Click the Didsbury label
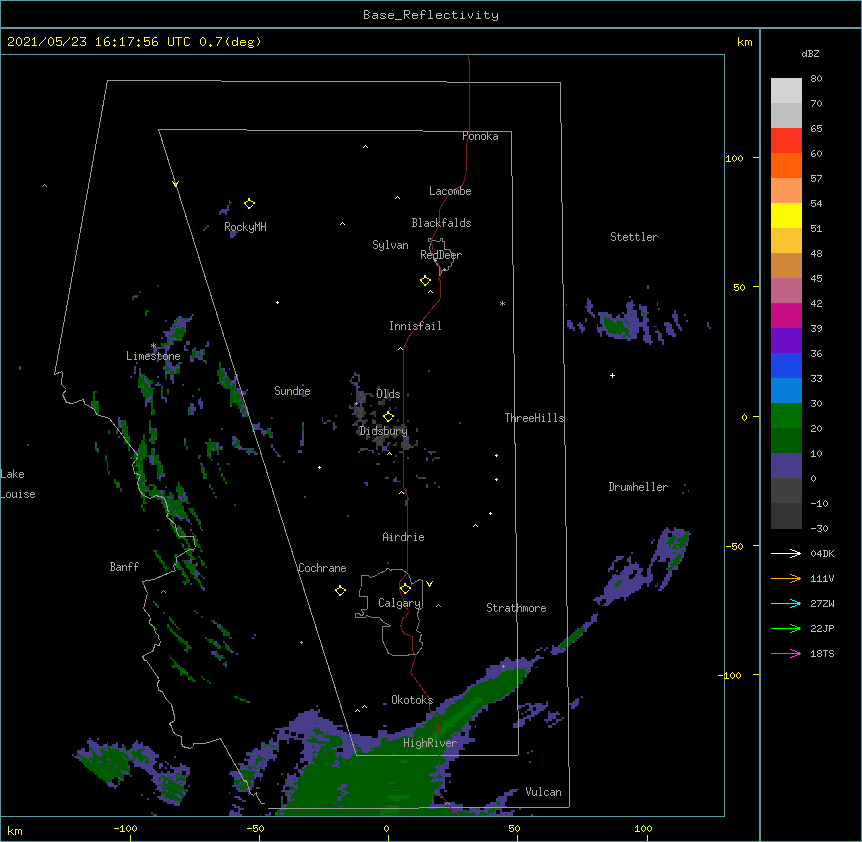862x842 pixels. 383,431
